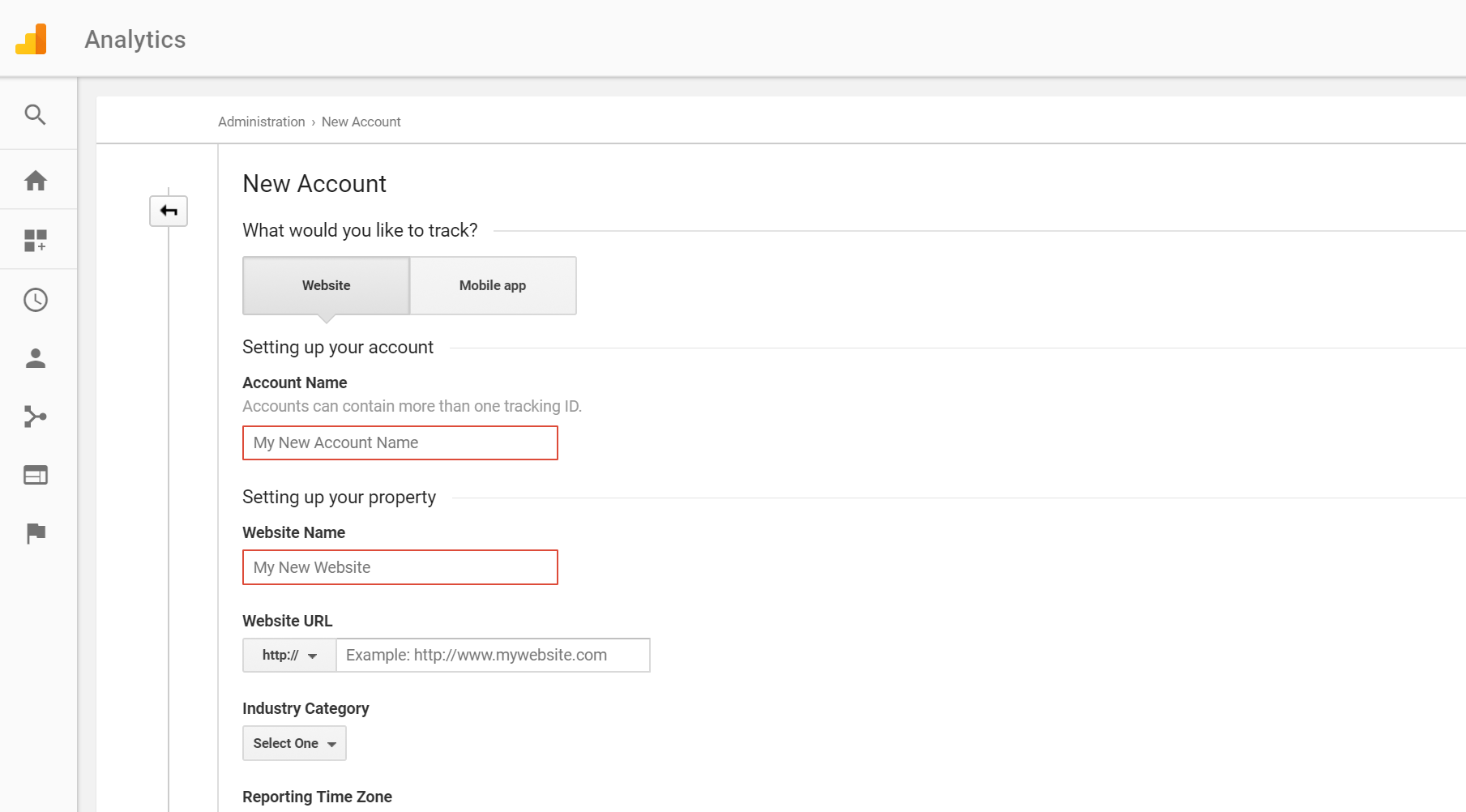Open the http:// protocol dropdown
Viewport: 1466px width, 812px height.
click(288, 655)
